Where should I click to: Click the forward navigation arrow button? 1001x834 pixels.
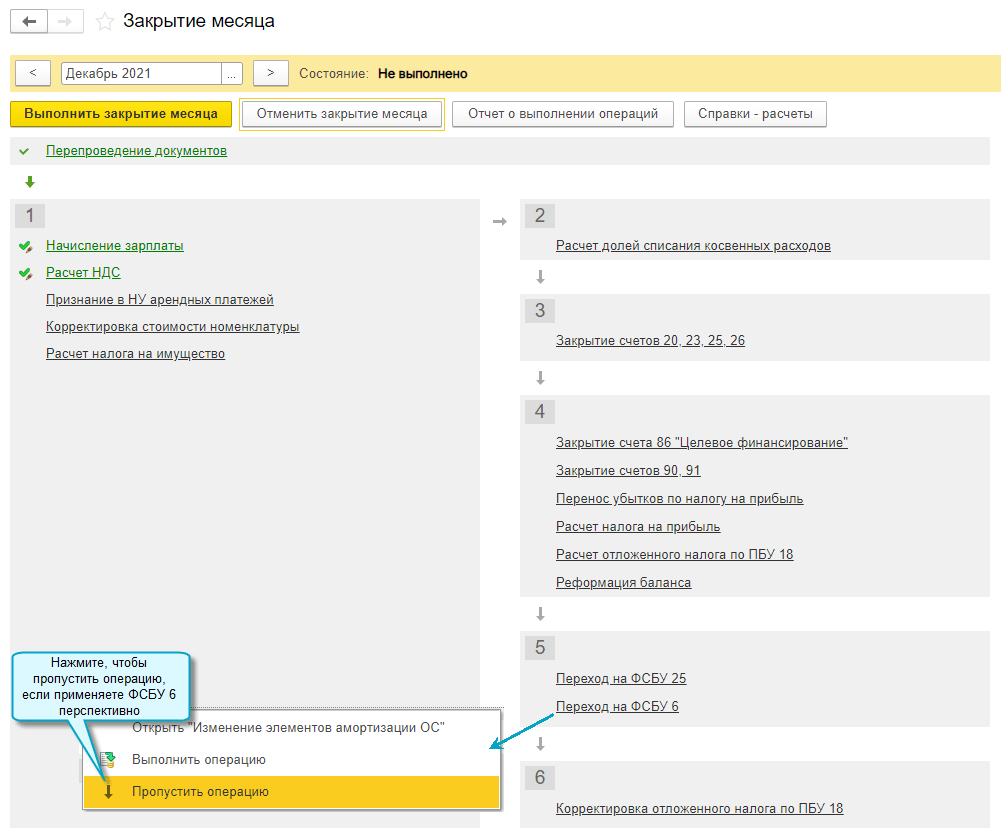click(x=65, y=22)
